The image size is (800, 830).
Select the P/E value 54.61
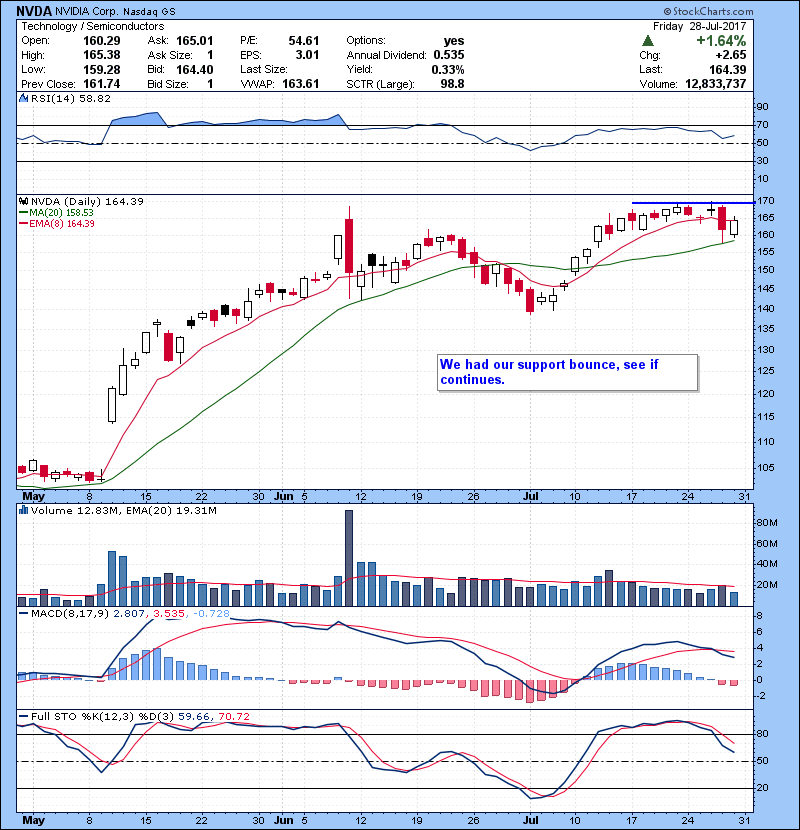pyautogui.click(x=304, y=41)
